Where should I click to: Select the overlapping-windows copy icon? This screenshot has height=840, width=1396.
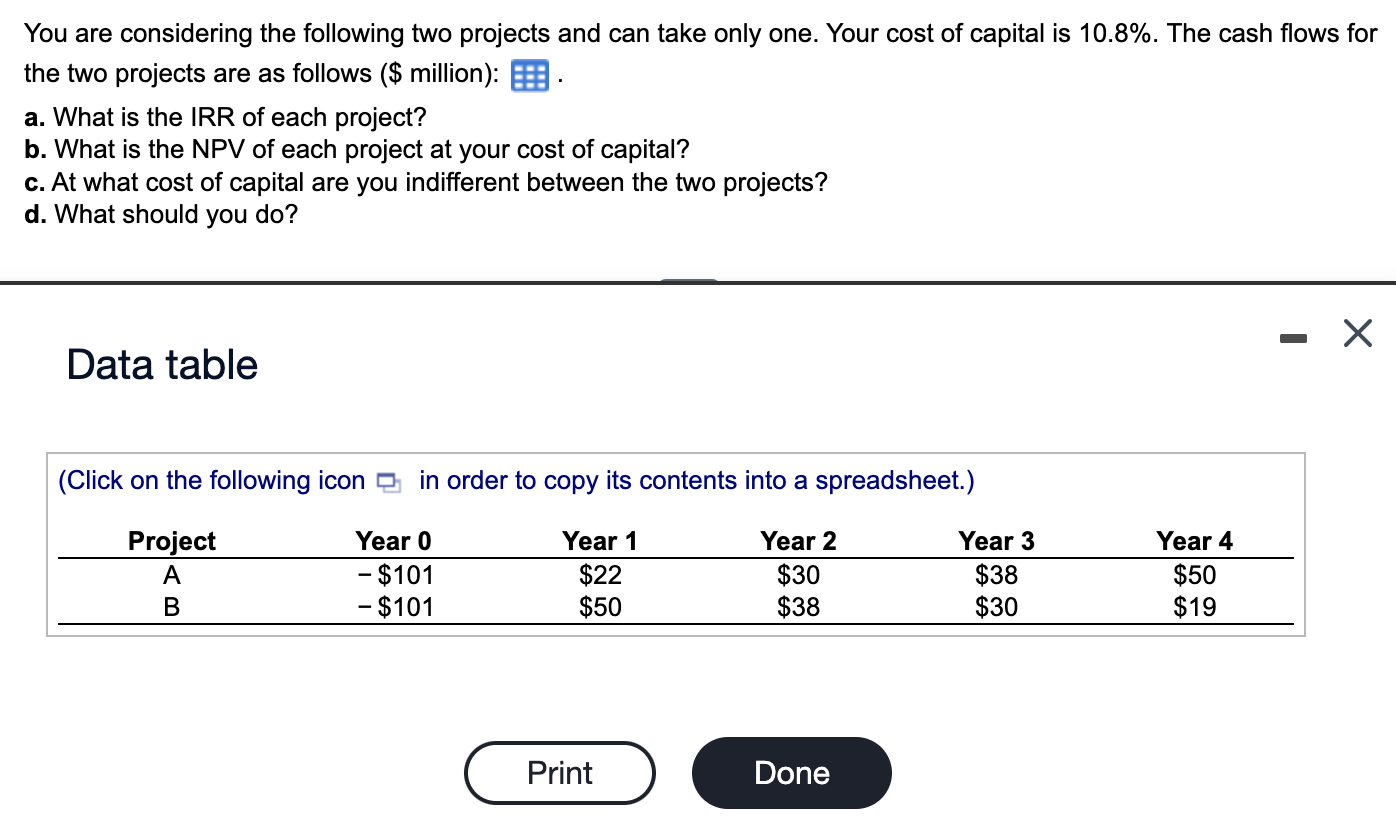(389, 481)
